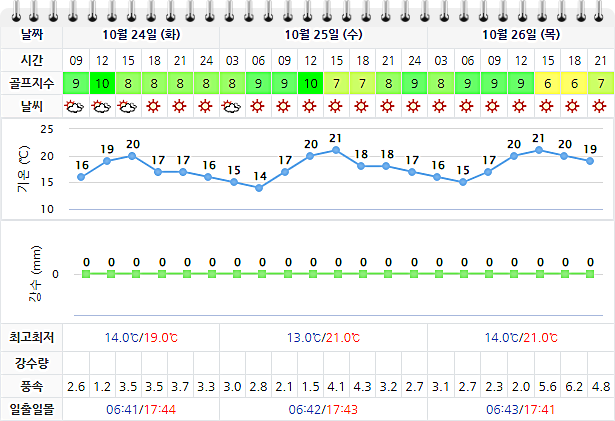Screen dimensions: 615x421
Task: Select the sunny icon for Oct 26 15시
Action: [x=546, y=106]
